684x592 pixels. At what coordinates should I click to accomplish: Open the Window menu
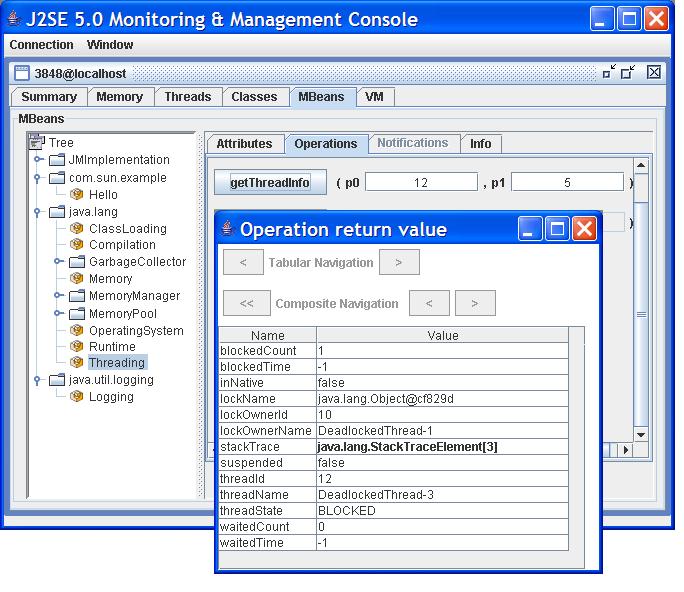pos(110,44)
